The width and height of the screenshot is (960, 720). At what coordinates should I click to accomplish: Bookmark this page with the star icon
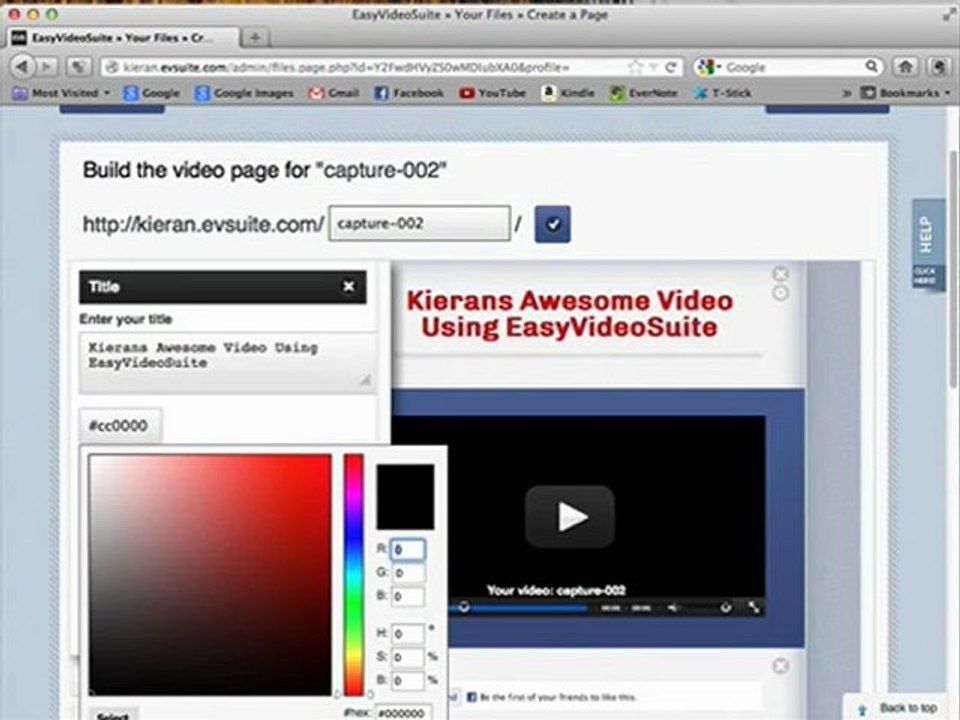(636, 67)
